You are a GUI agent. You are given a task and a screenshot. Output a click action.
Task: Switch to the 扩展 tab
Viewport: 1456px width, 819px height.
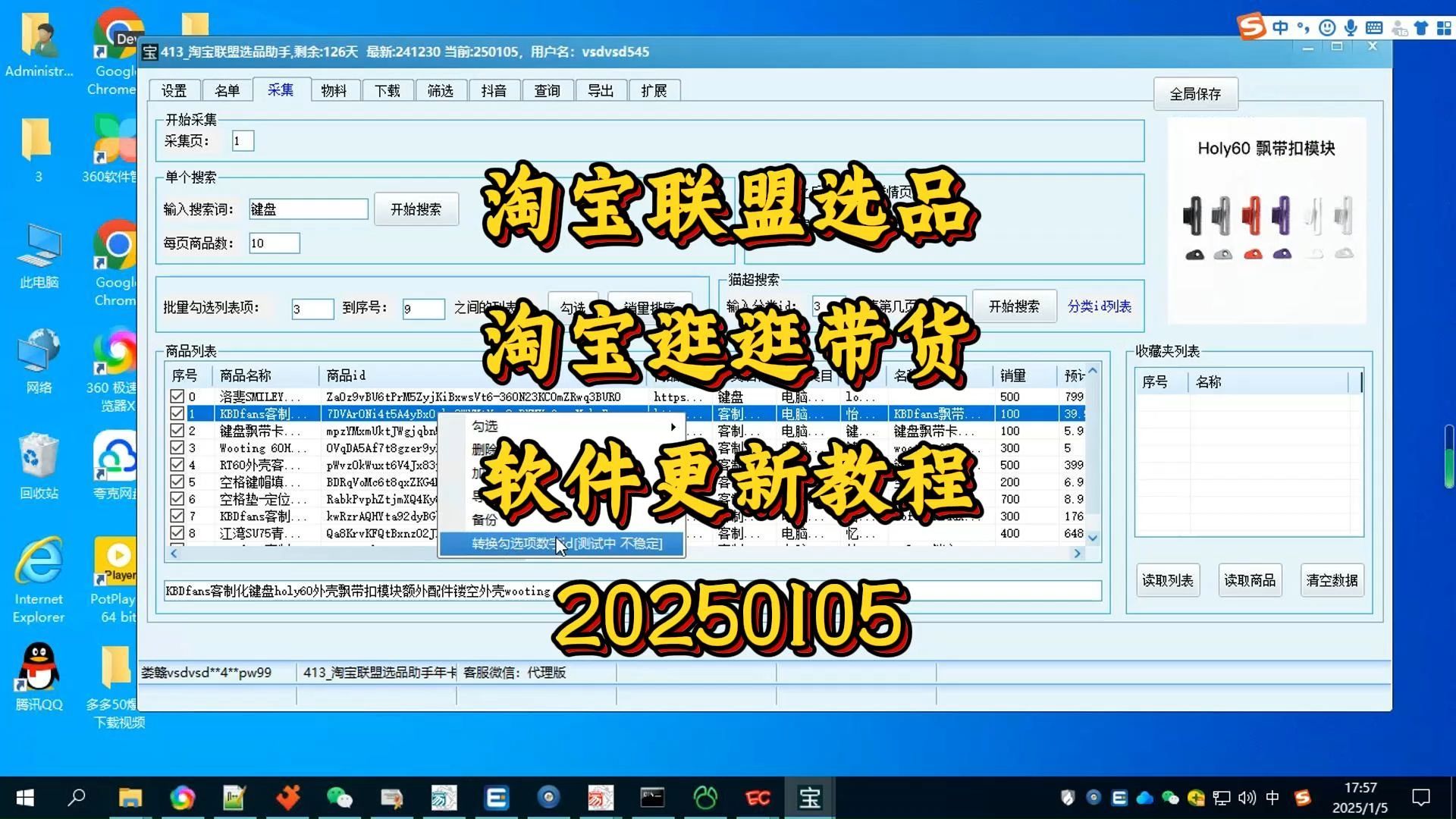coord(654,90)
